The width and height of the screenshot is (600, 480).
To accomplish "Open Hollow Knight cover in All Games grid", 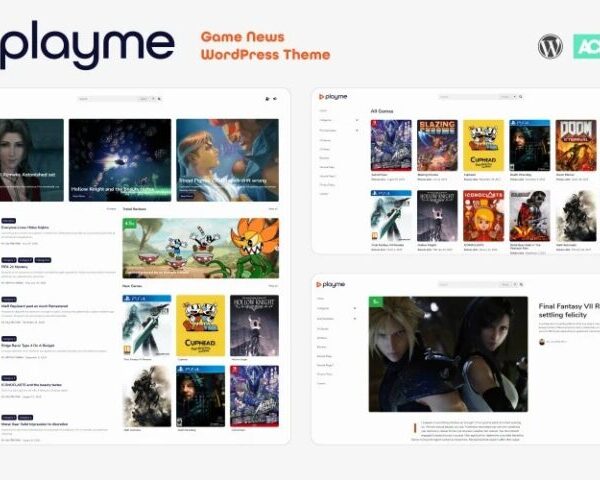I will [x=437, y=216].
